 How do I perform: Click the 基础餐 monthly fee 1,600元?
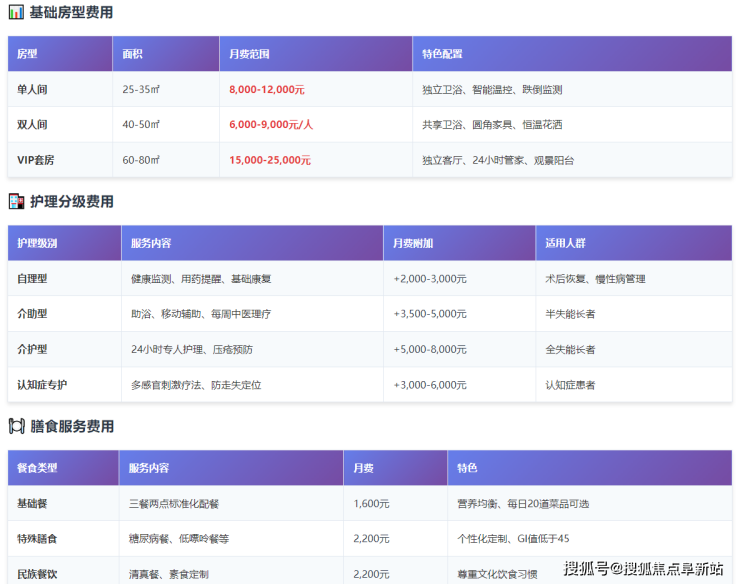click(371, 504)
